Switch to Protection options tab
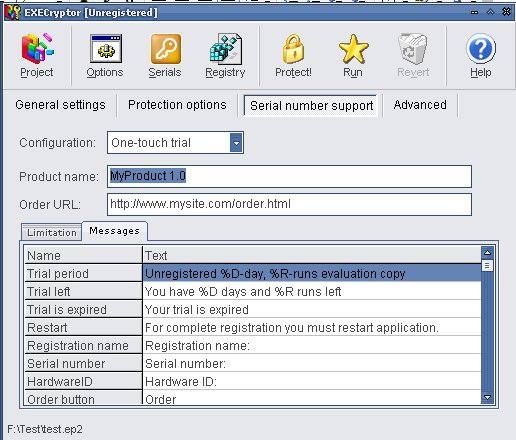516x440 pixels. pos(177,105)
